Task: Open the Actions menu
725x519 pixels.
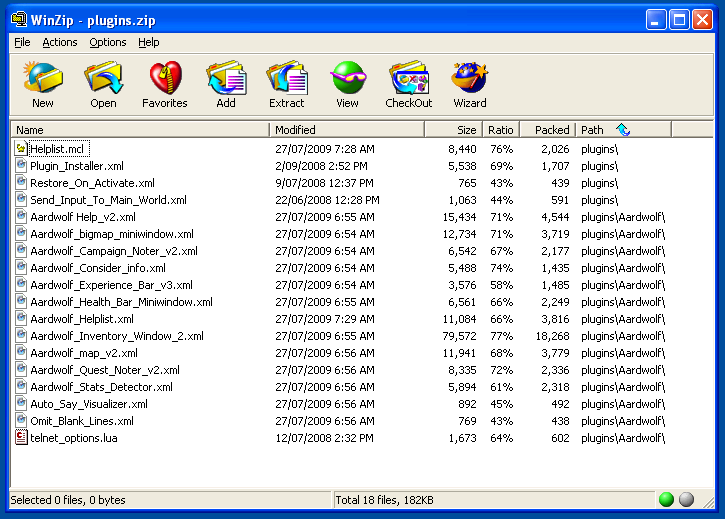Action: point(59,42)
